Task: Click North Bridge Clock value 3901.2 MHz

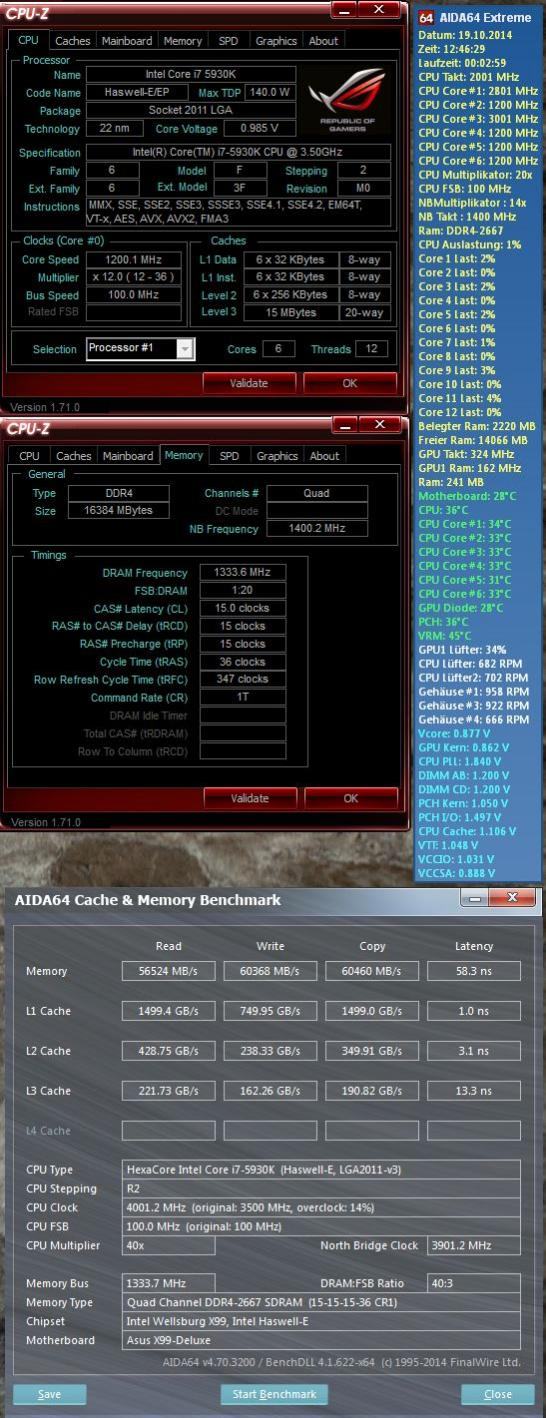Action: 473,1245
